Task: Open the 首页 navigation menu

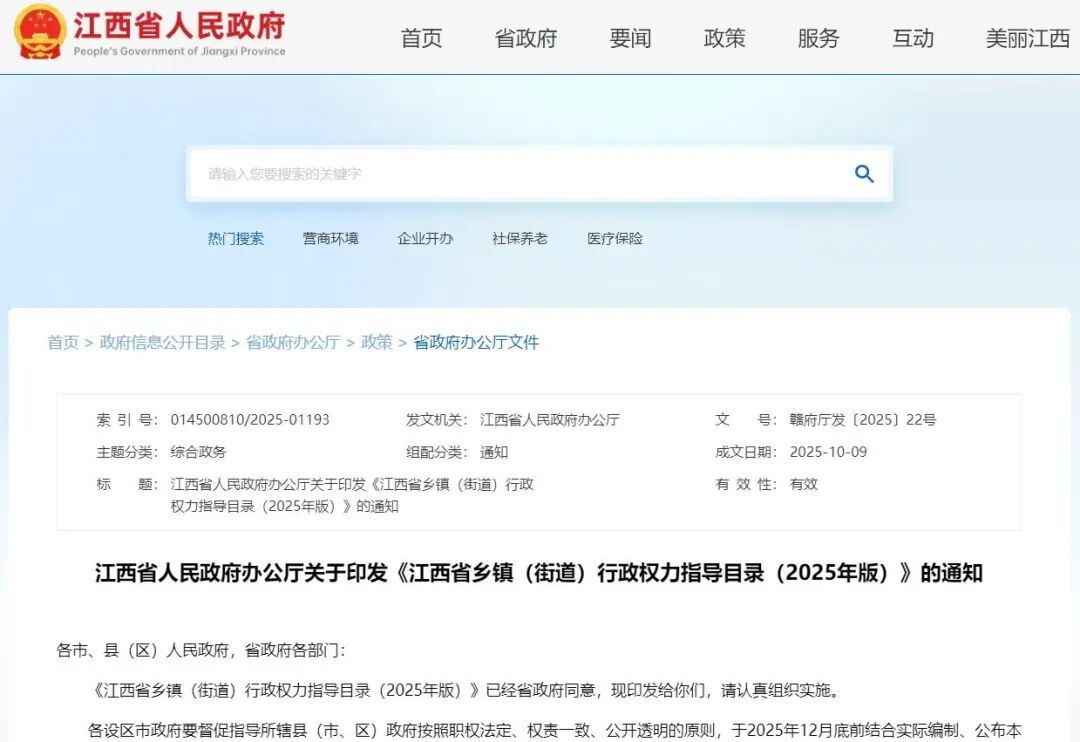Action: click(420, 38)
